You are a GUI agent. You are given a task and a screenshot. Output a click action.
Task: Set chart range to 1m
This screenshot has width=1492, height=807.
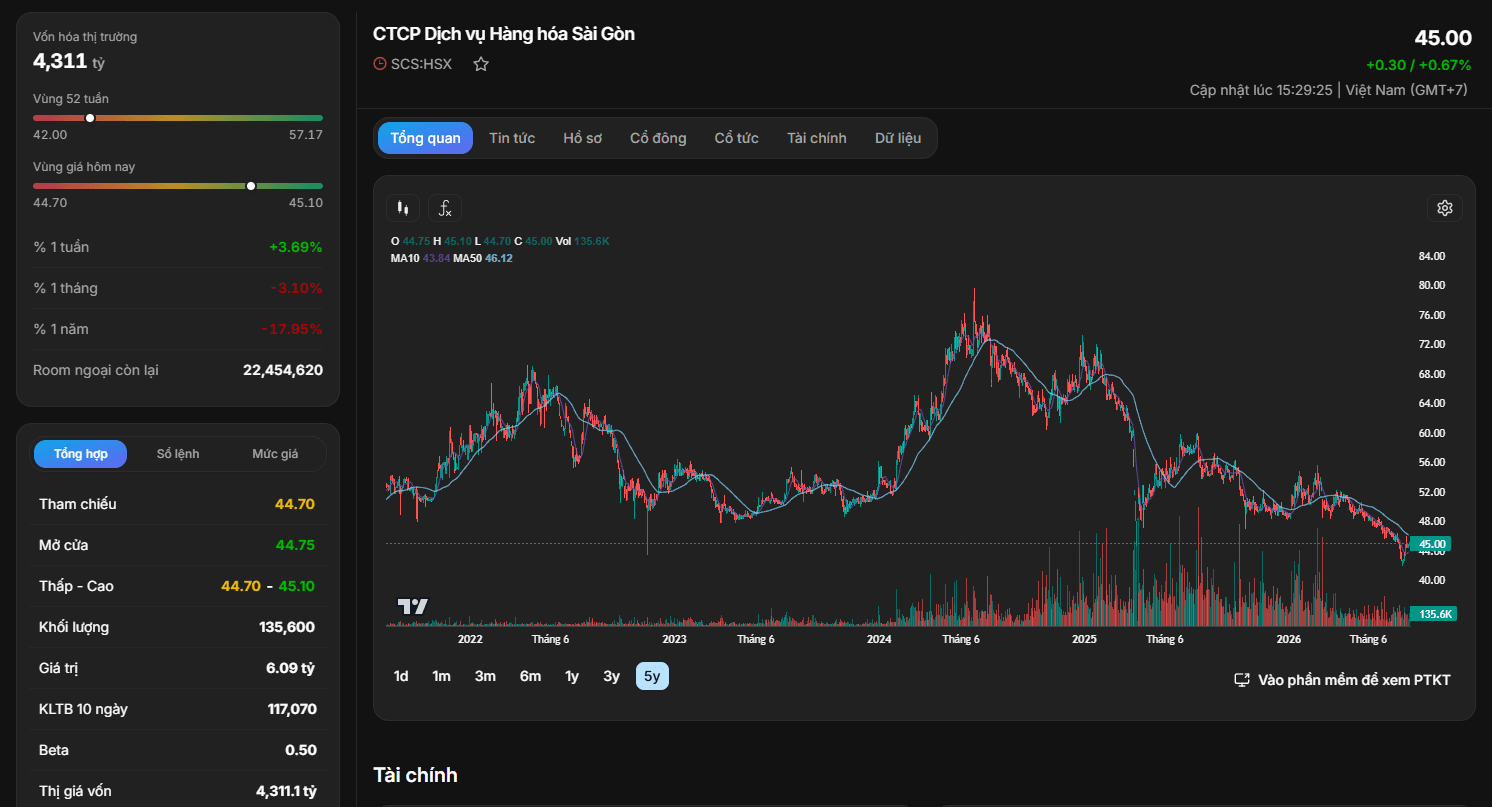pyautogui.click(x=442, y=677)
